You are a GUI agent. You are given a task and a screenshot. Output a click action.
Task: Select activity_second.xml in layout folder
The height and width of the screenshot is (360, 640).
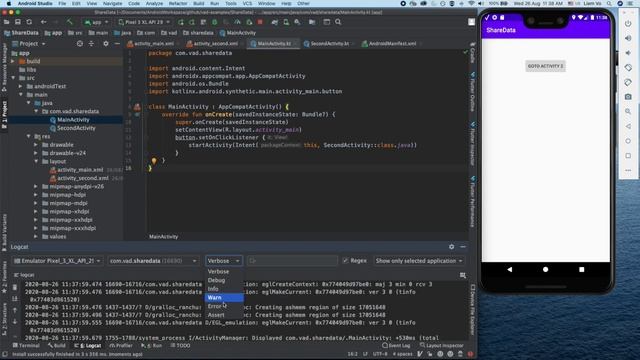click(x=83, y=178)
